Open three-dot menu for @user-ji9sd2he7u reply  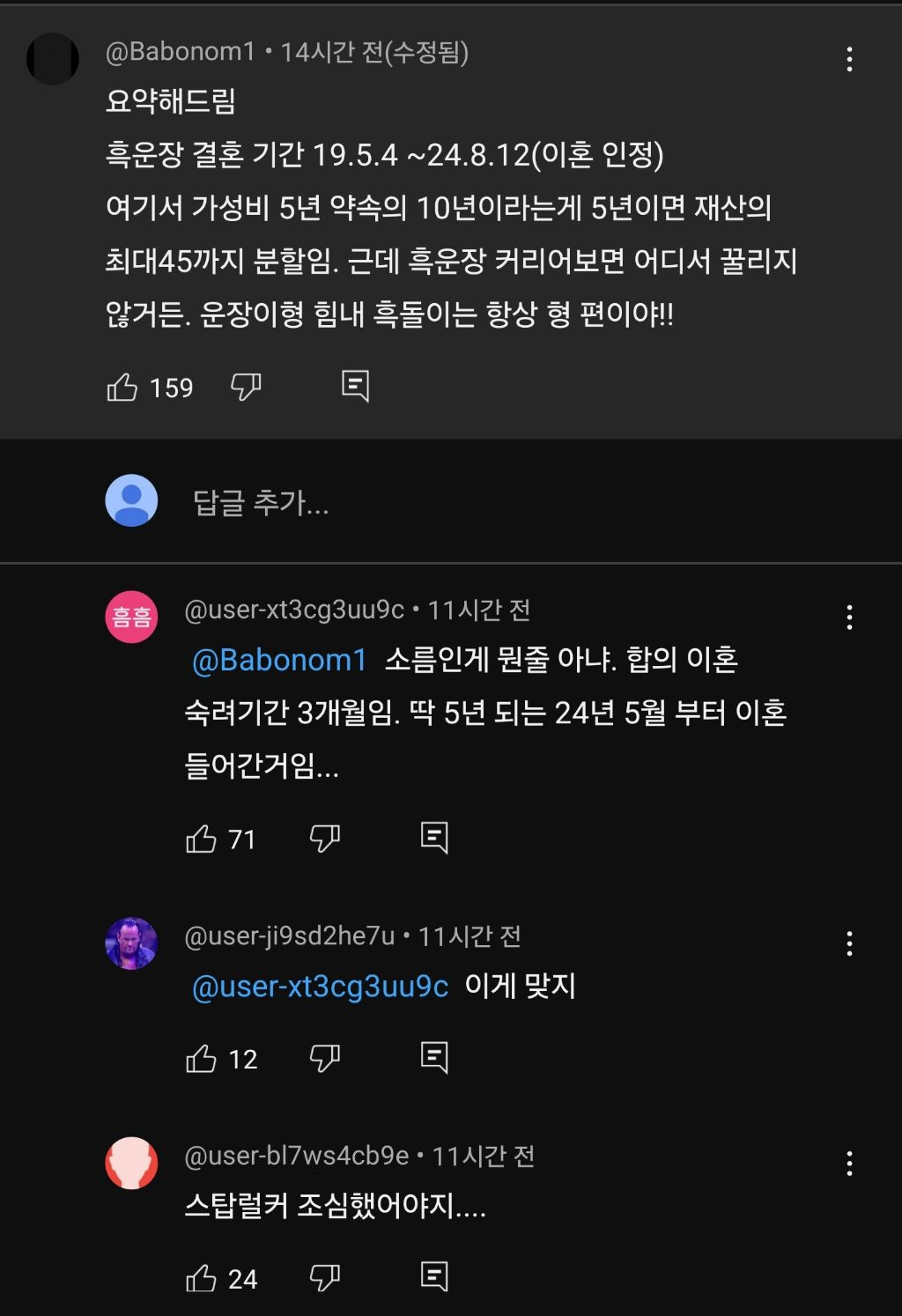point(849,943)
